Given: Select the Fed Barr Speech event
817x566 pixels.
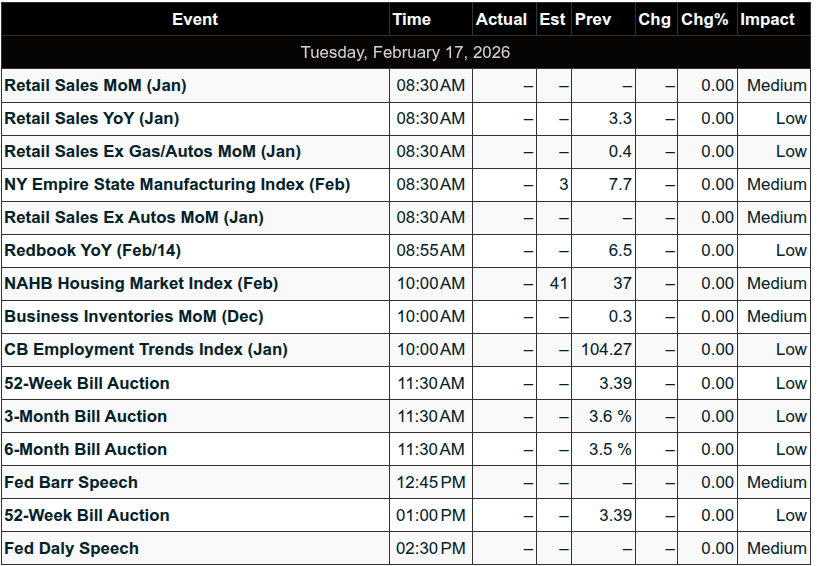Looking at the screenshot, I should tap(71, 482).
